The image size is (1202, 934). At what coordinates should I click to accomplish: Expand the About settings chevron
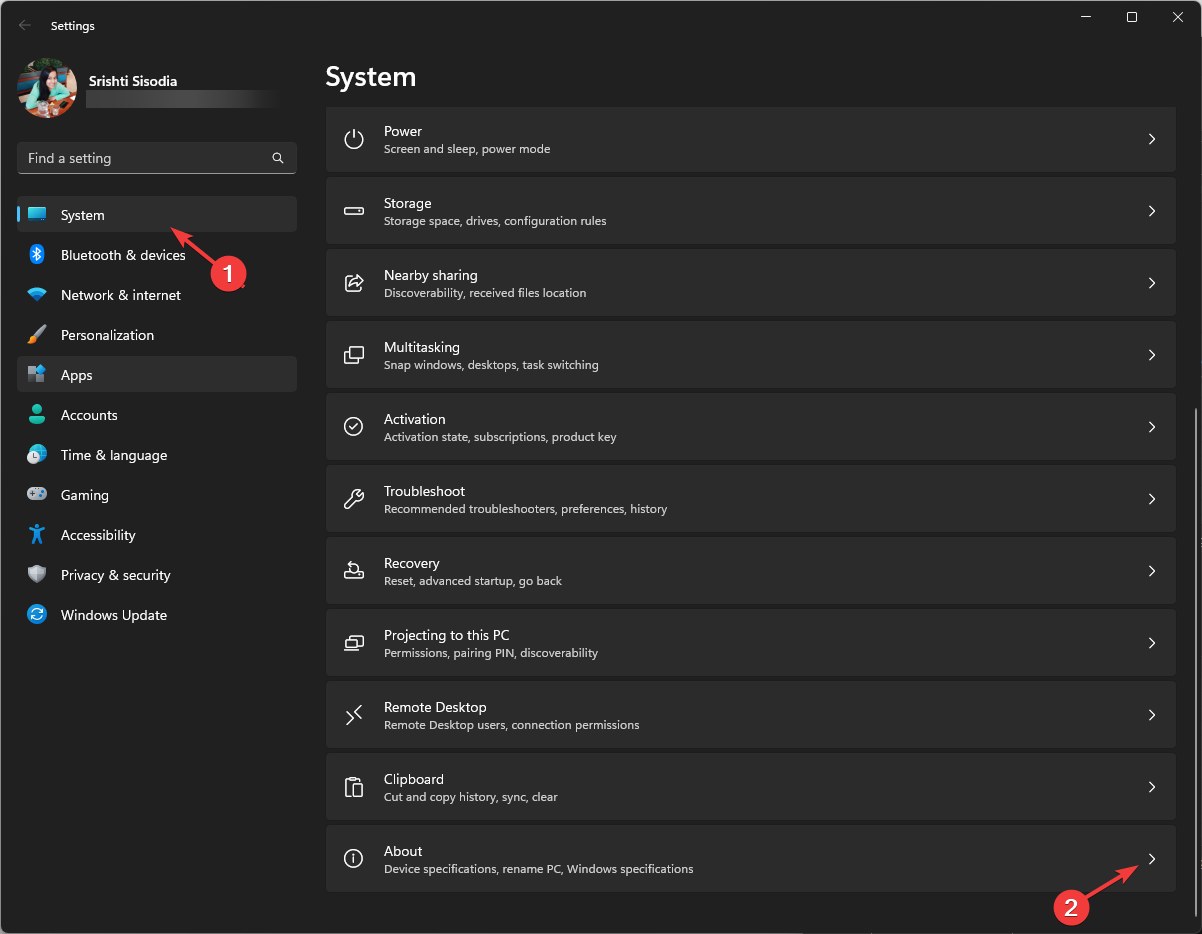coord(1152,859)
